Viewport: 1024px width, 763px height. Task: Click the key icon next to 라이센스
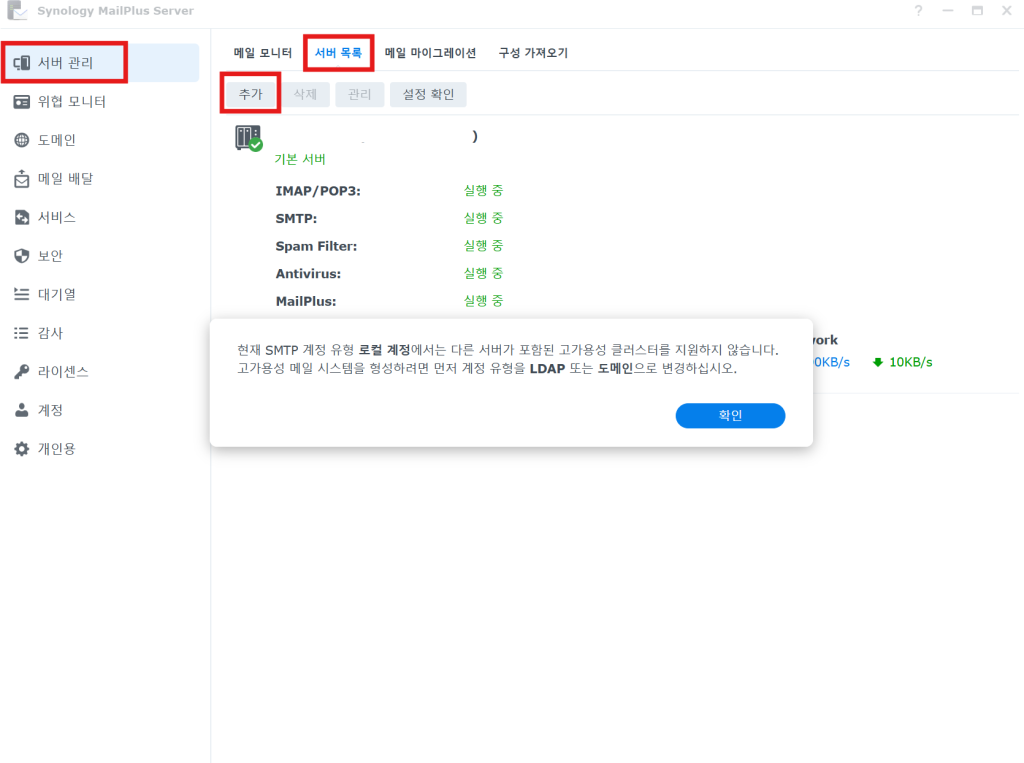point(22,372)
